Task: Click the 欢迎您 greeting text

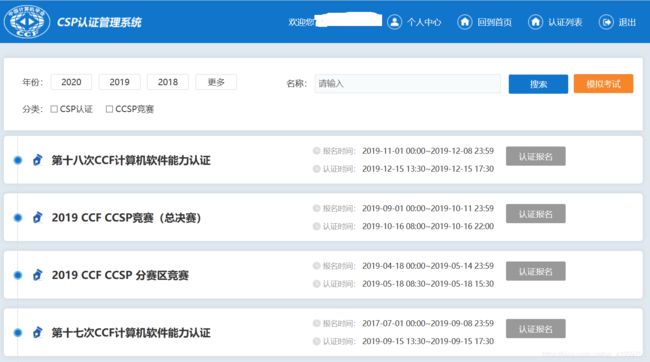Action: (x=301, y=22)
